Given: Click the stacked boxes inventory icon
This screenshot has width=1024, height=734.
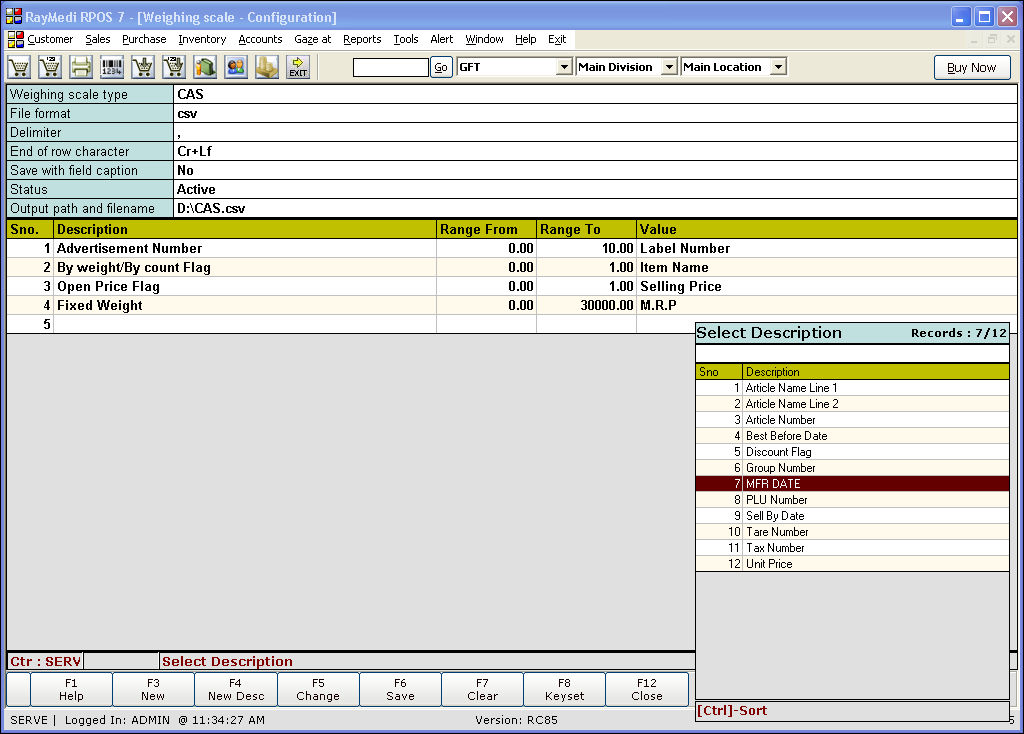Looking at the screenshot, I should pyautogui.click(x=267, y=67).
